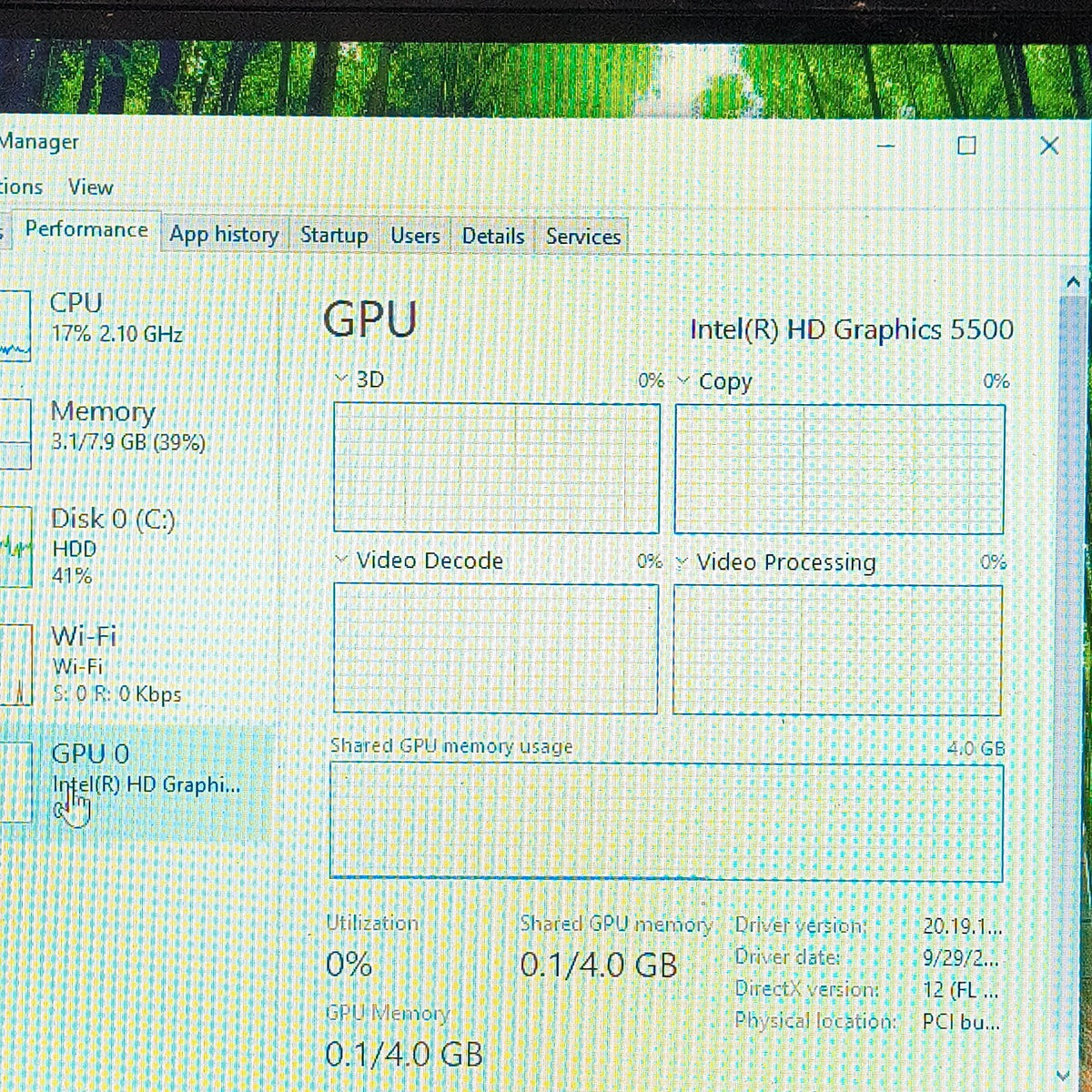
Task: Click the 3D engine graph
Action: 496,468
